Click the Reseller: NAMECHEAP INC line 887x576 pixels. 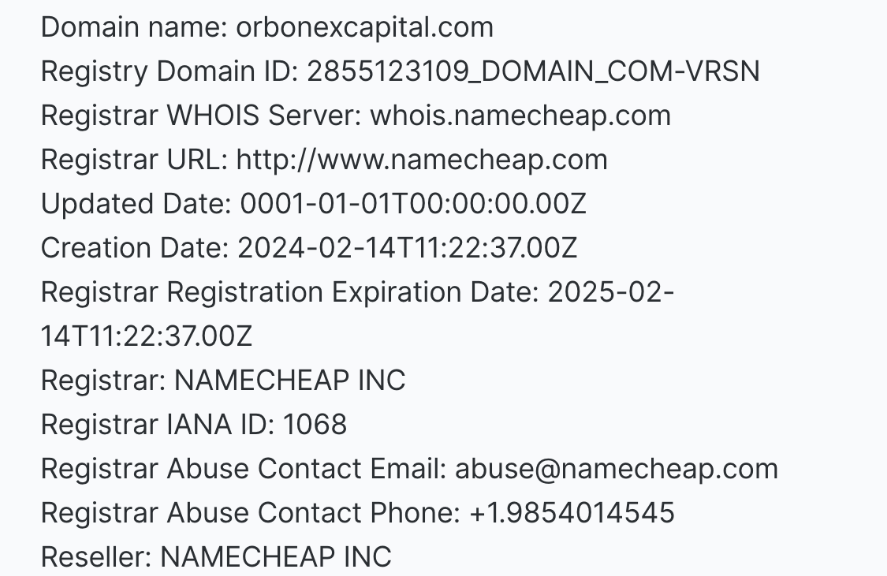tap(216, 557)
